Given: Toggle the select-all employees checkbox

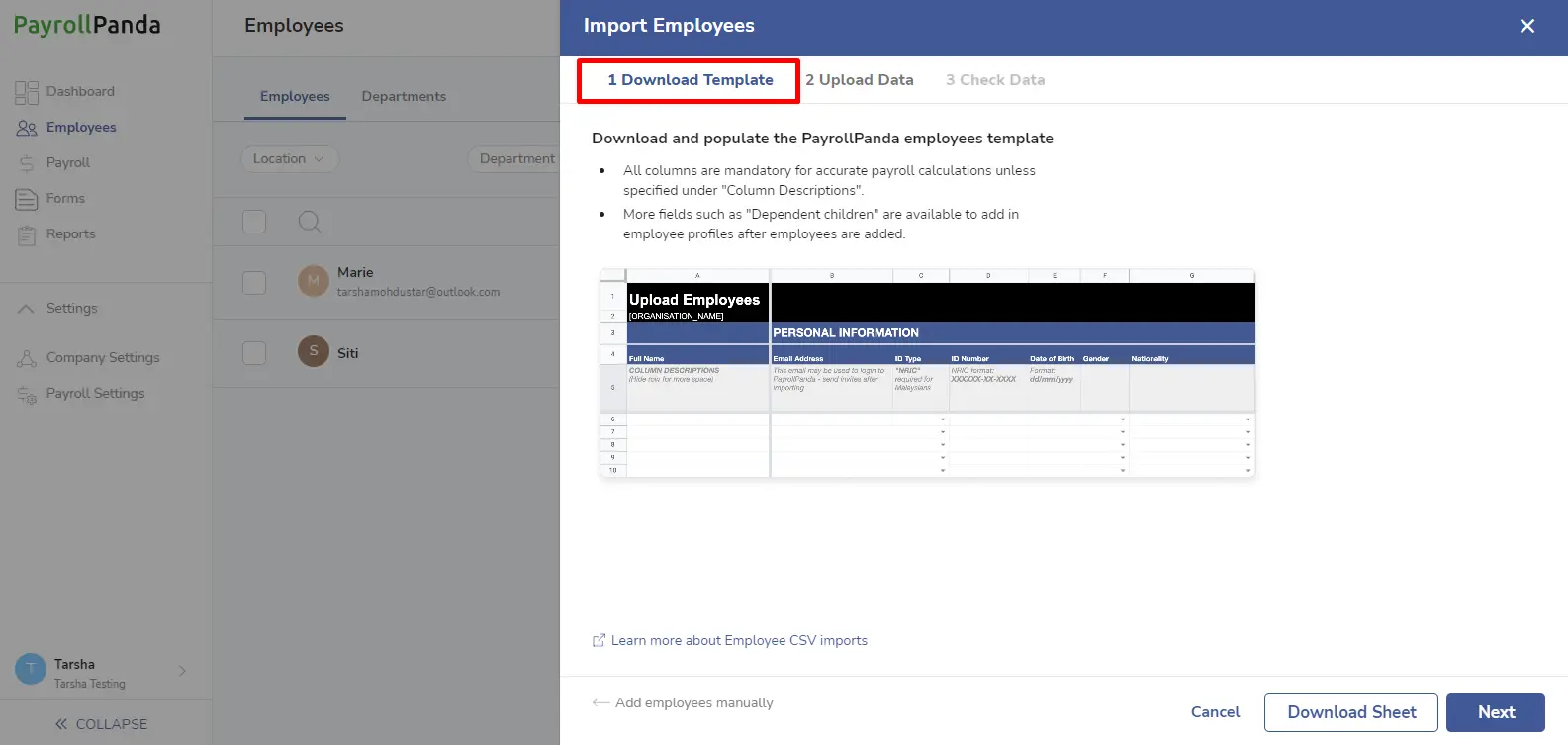Looking at the screenshot, I should click(254, 222).
